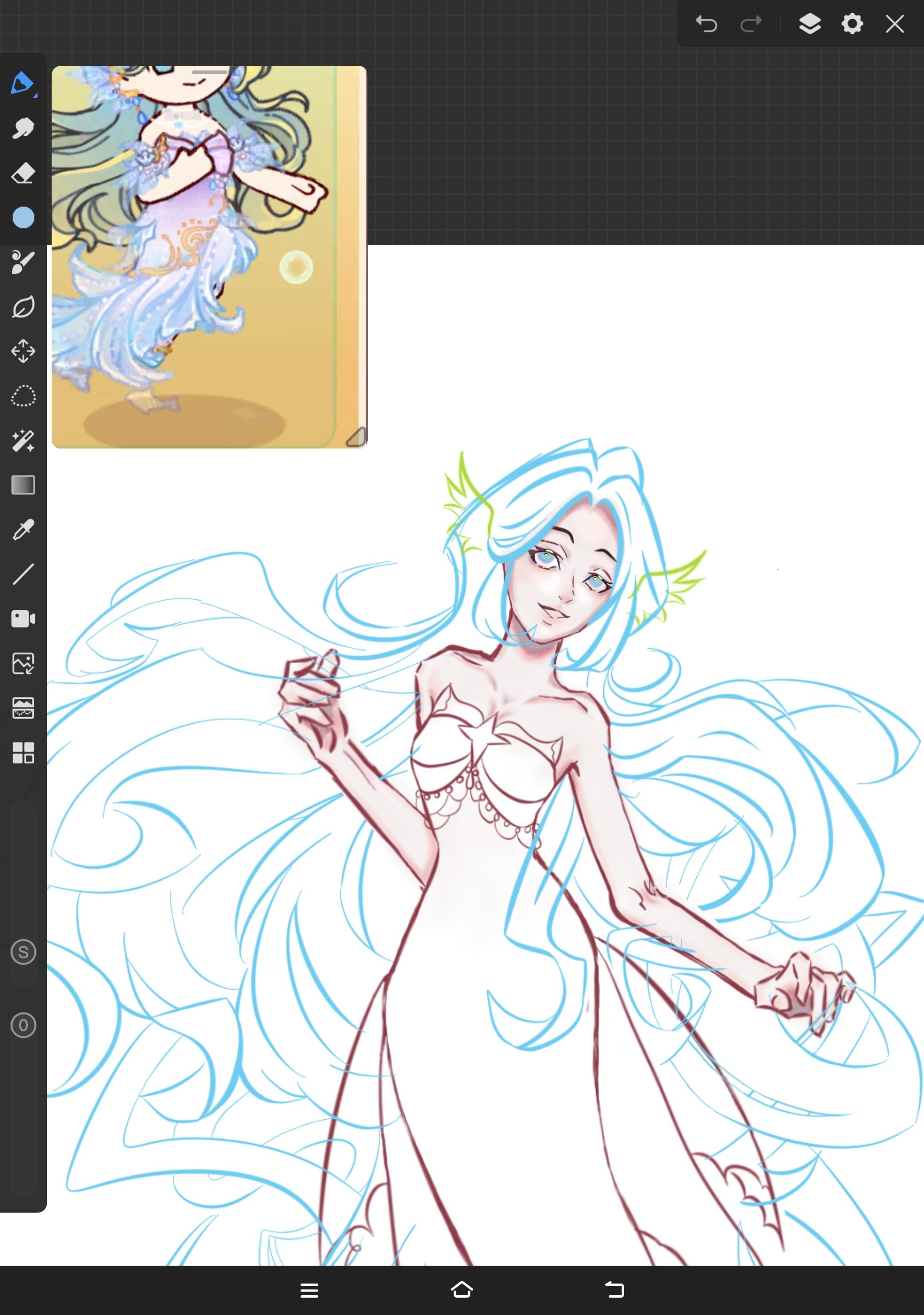Select the blue pen brush tool
The image size is (924, 1315).
(x=23, y=84)
